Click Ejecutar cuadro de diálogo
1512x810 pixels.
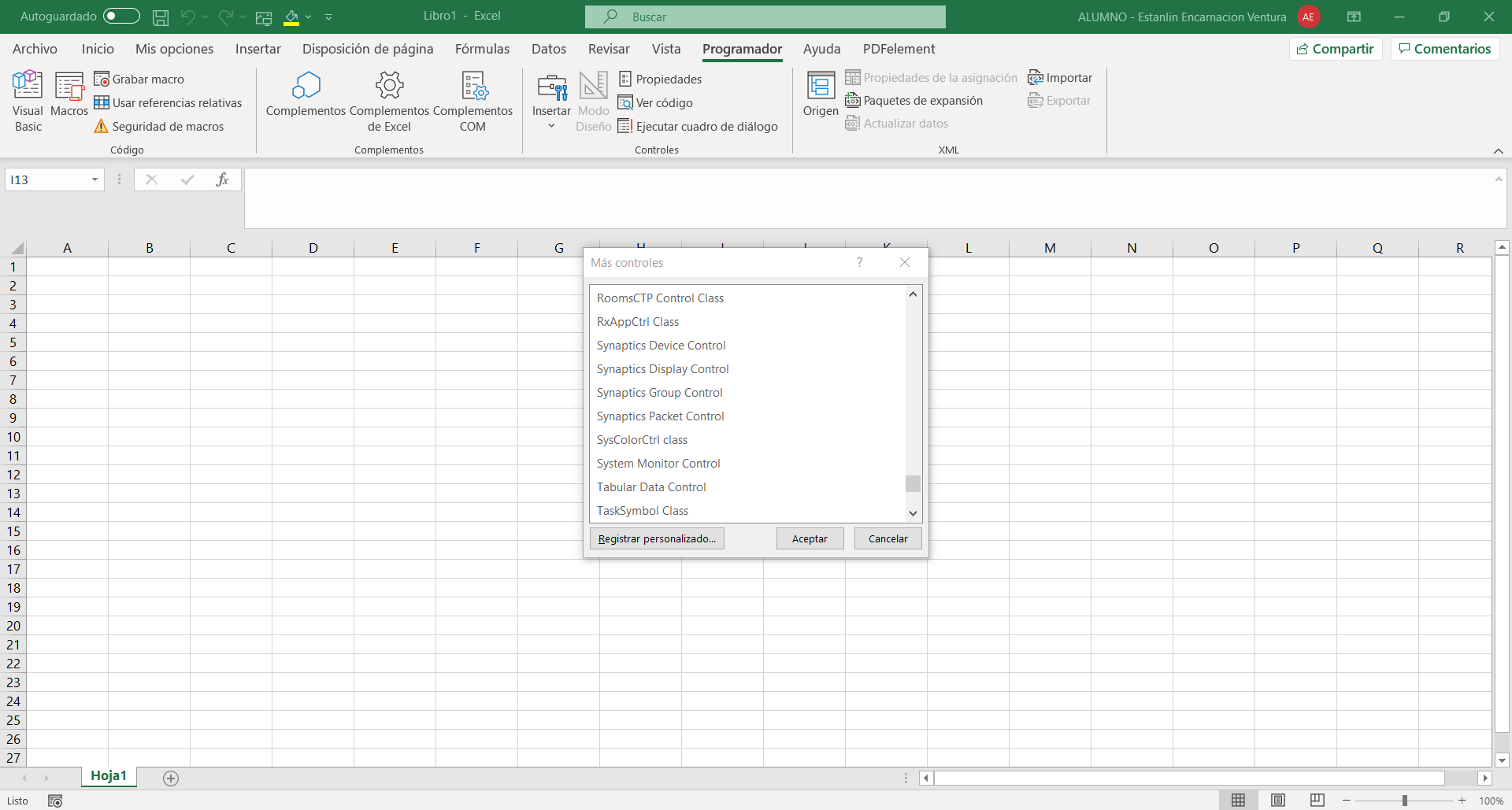[698, 126]
